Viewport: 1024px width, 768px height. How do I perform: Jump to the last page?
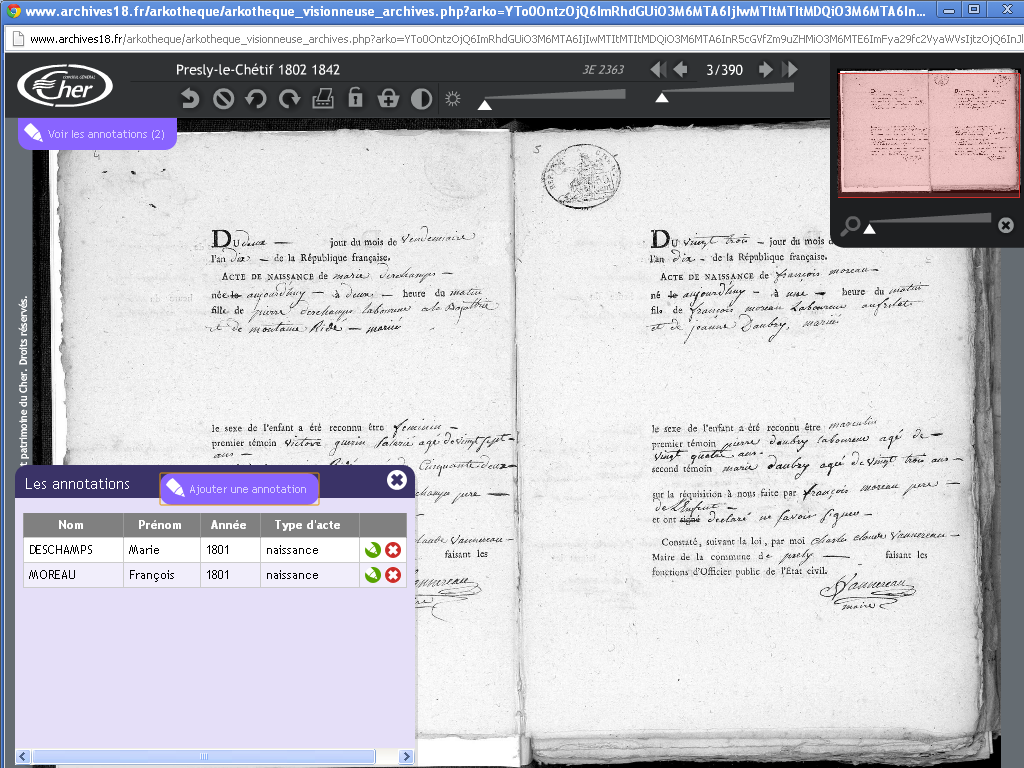[x=790, y=70]
